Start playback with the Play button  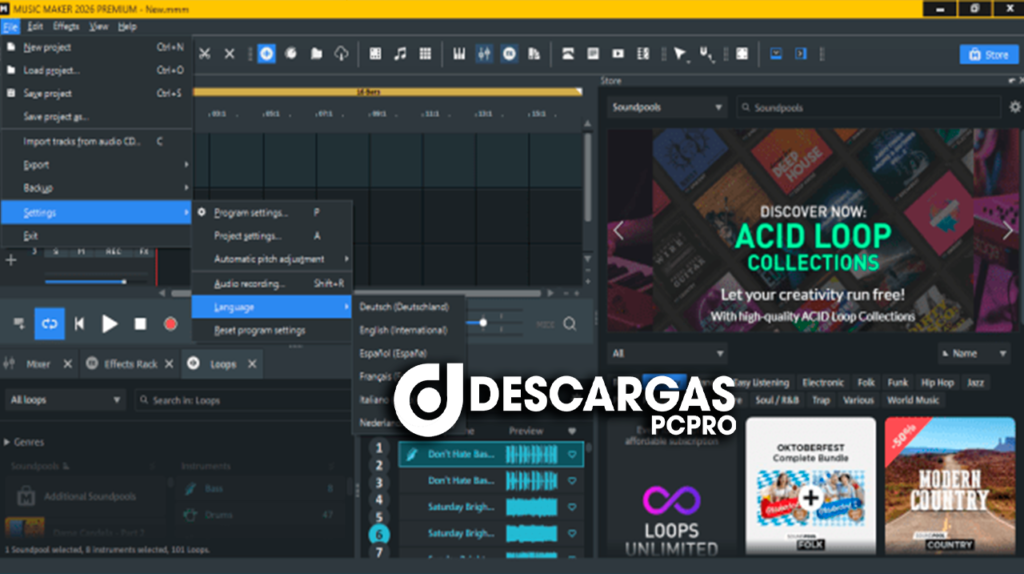(110, 323)
